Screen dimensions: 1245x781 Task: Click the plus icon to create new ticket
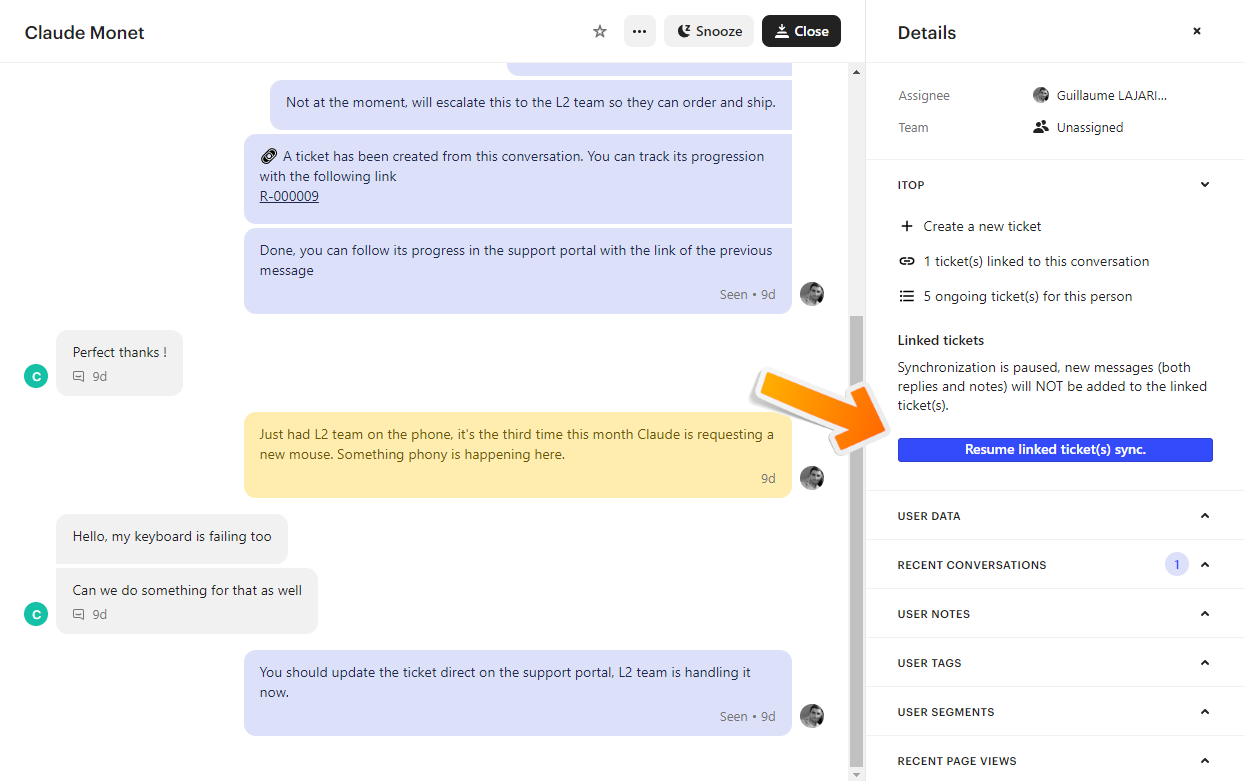point(907,226)
